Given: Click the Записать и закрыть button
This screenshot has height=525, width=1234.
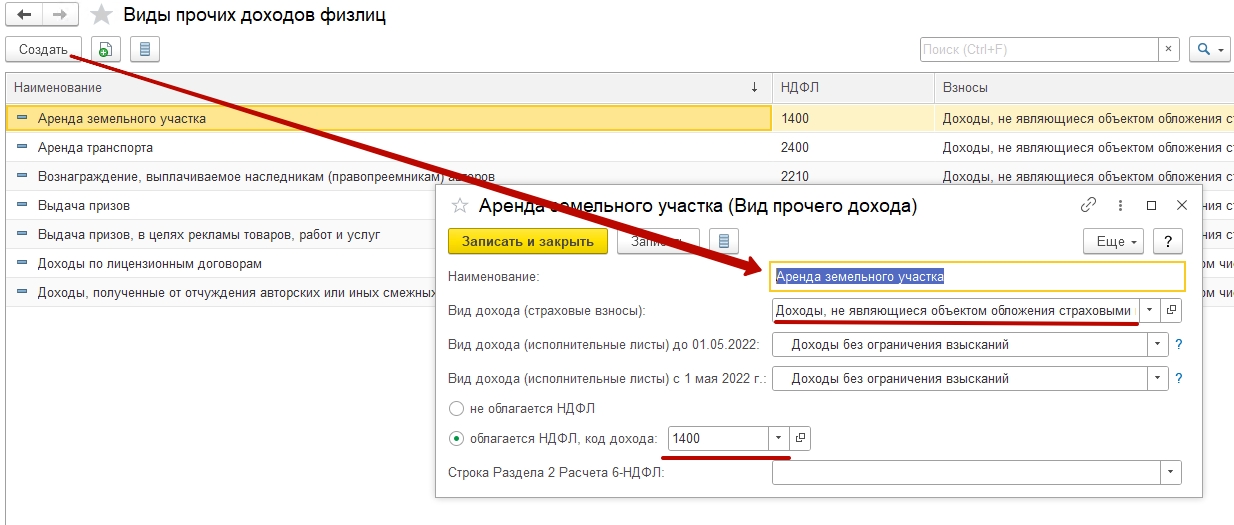Looking at the screenshot, I should point(527,241).
